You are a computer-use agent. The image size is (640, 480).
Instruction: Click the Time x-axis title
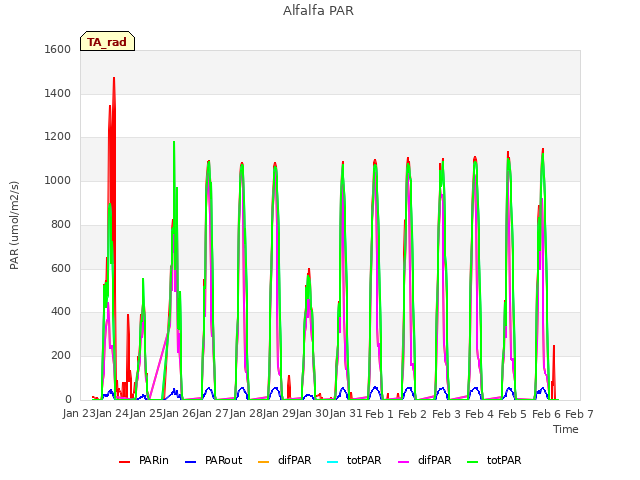565,429
